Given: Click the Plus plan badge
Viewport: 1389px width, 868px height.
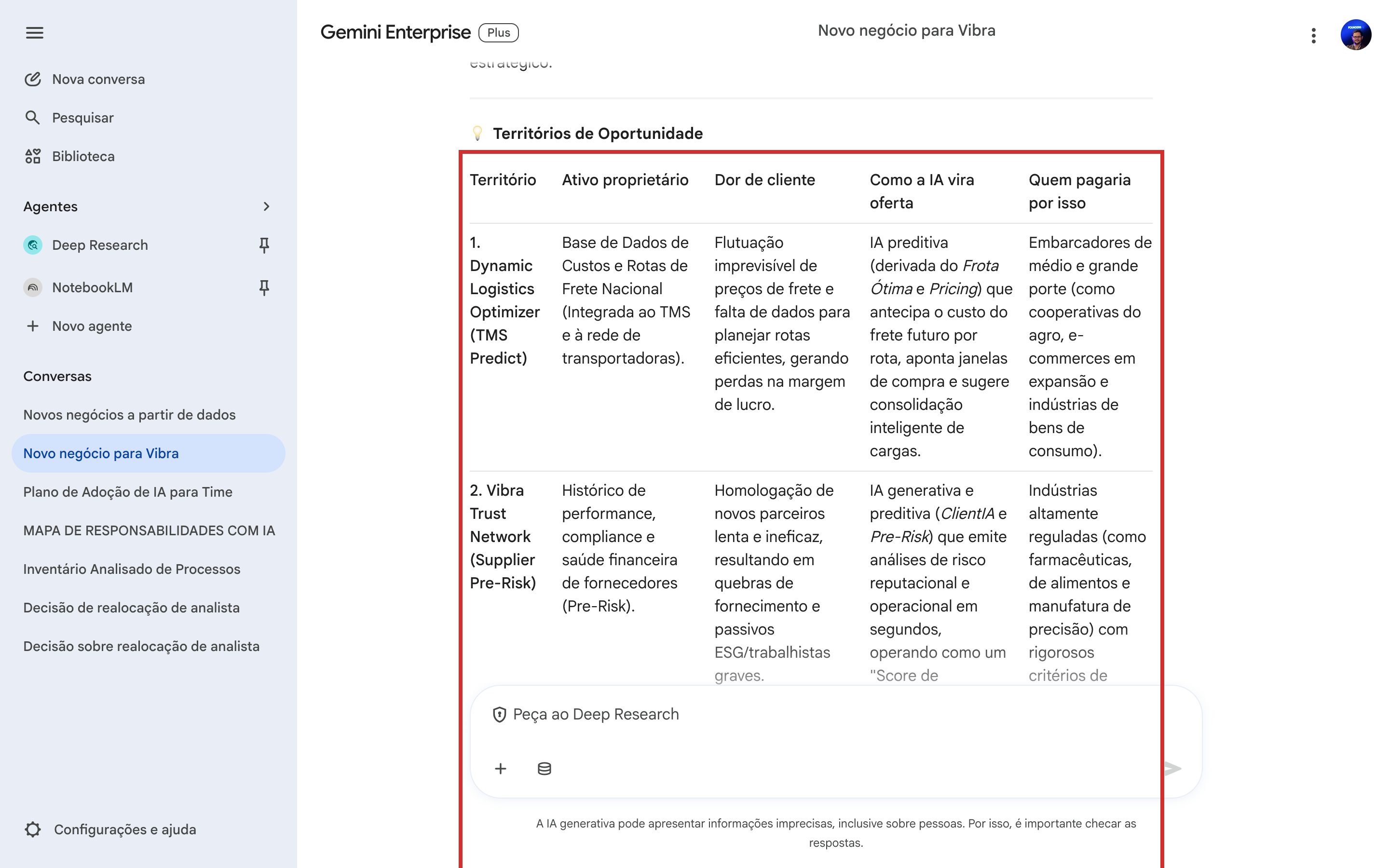Looking at the screenshot, I should click(x=498, y=33).
